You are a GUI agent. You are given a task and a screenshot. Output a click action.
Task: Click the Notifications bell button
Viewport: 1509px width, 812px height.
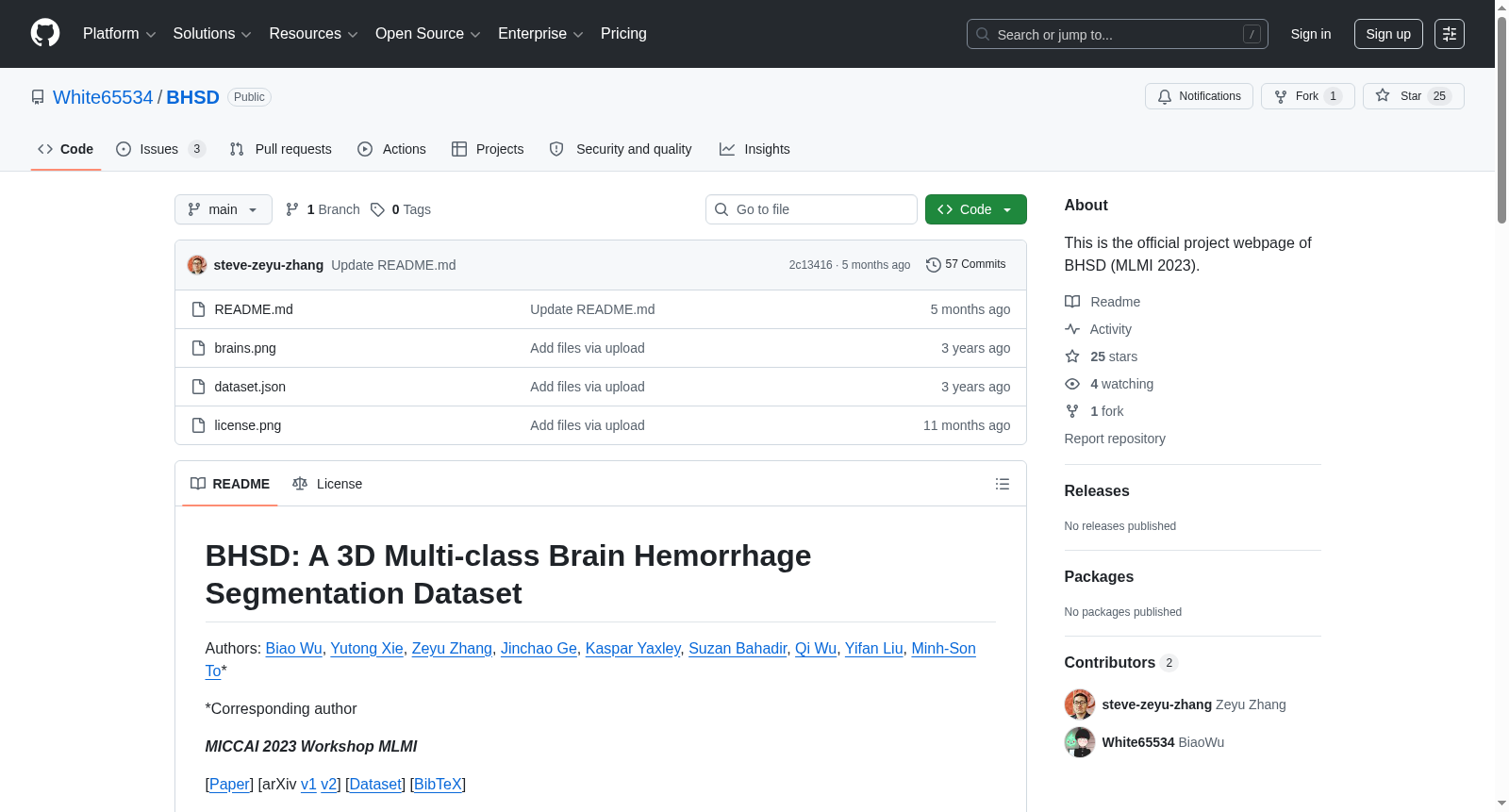(x=1199, y=96)
